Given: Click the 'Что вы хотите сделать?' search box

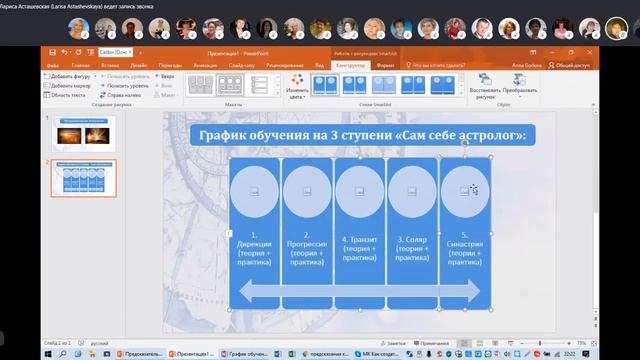Looking at the screenshot, I should [x=436, y=65].
